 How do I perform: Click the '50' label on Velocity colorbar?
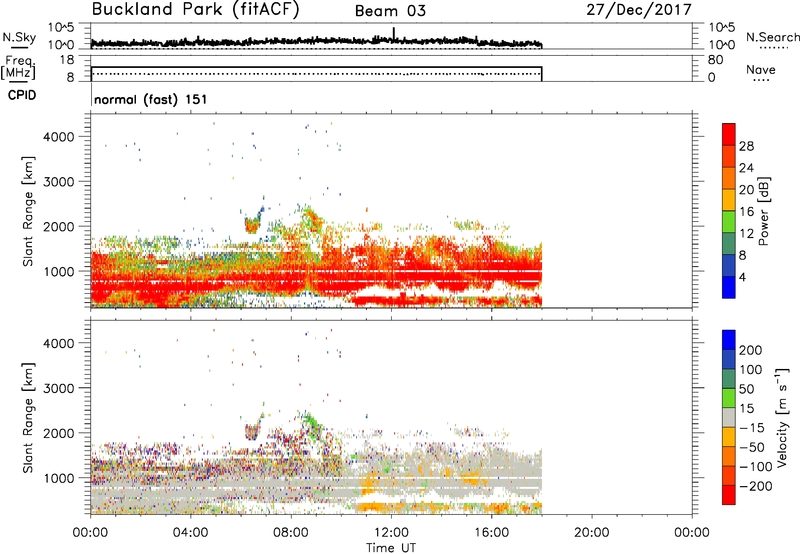(x=746, y=389)
